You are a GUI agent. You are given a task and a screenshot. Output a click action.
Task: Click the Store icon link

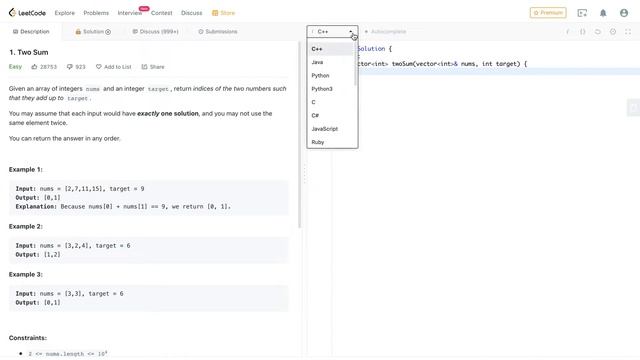pyautogui.click(x=223, y=13)
